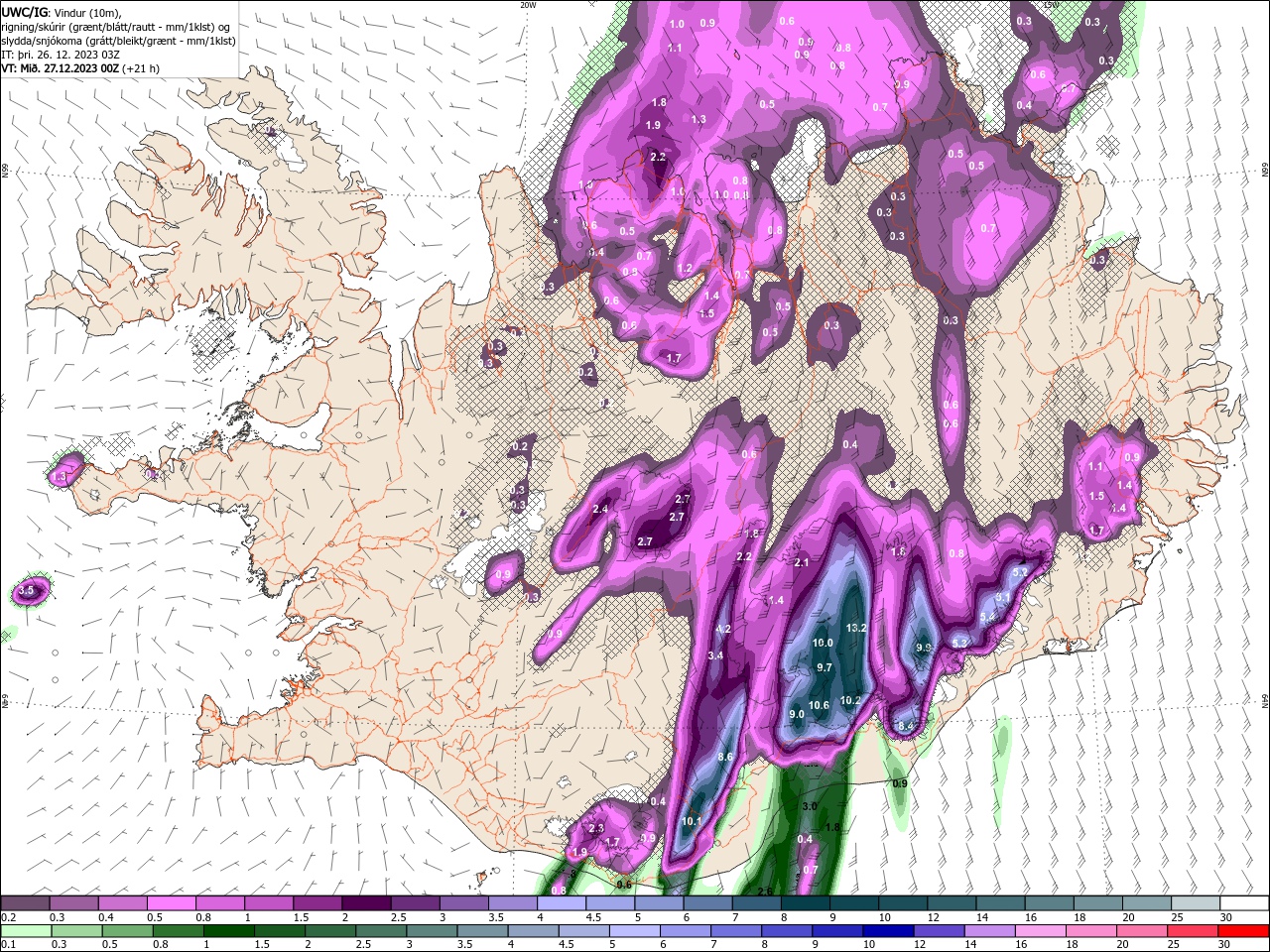Select the 9.9 value label
The image size is (1270, 952).
pos(924,647)
